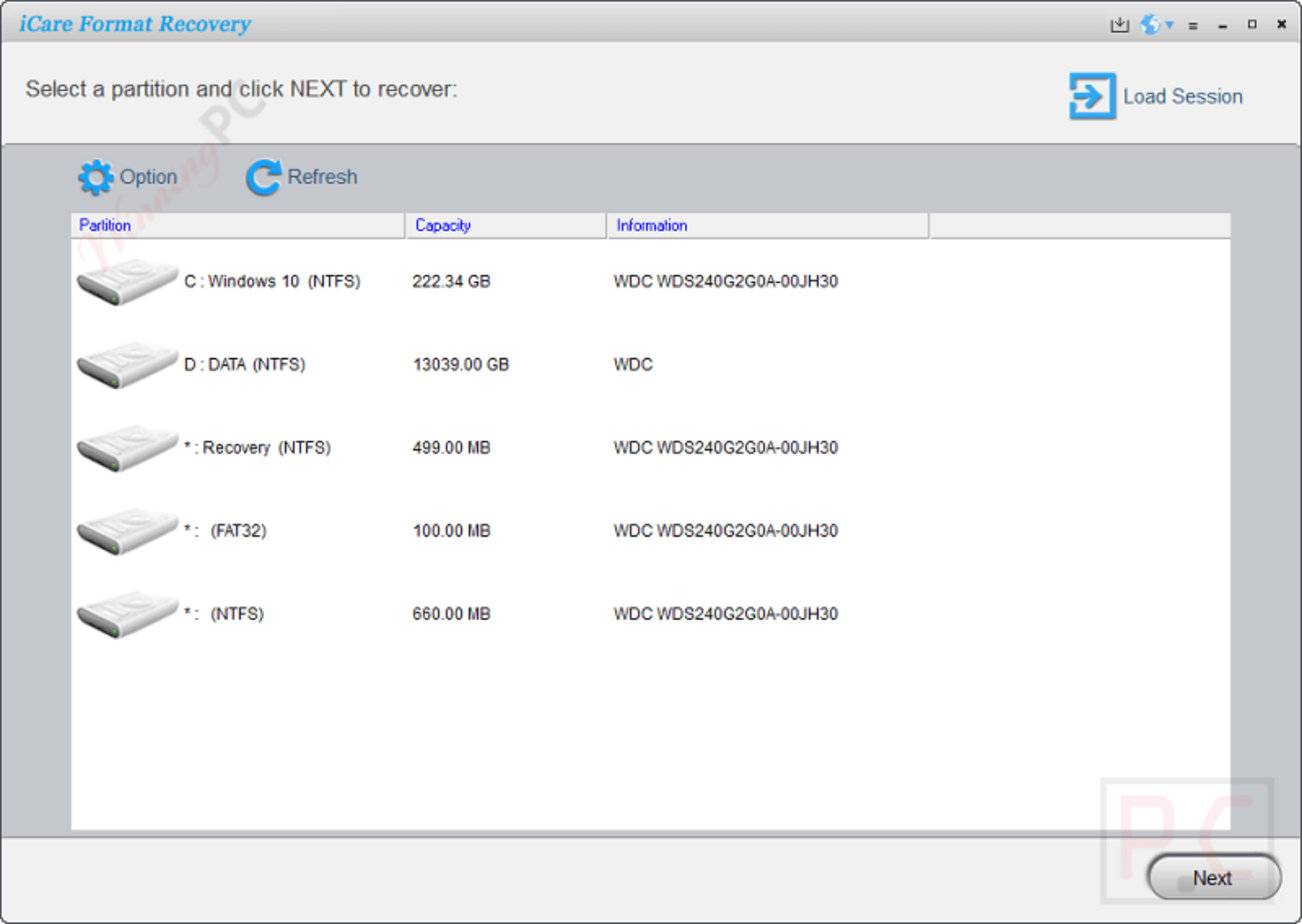Click the 'WDC' information cell of D drive
This screenshot has width=1302, height=924.
point(633,365)
